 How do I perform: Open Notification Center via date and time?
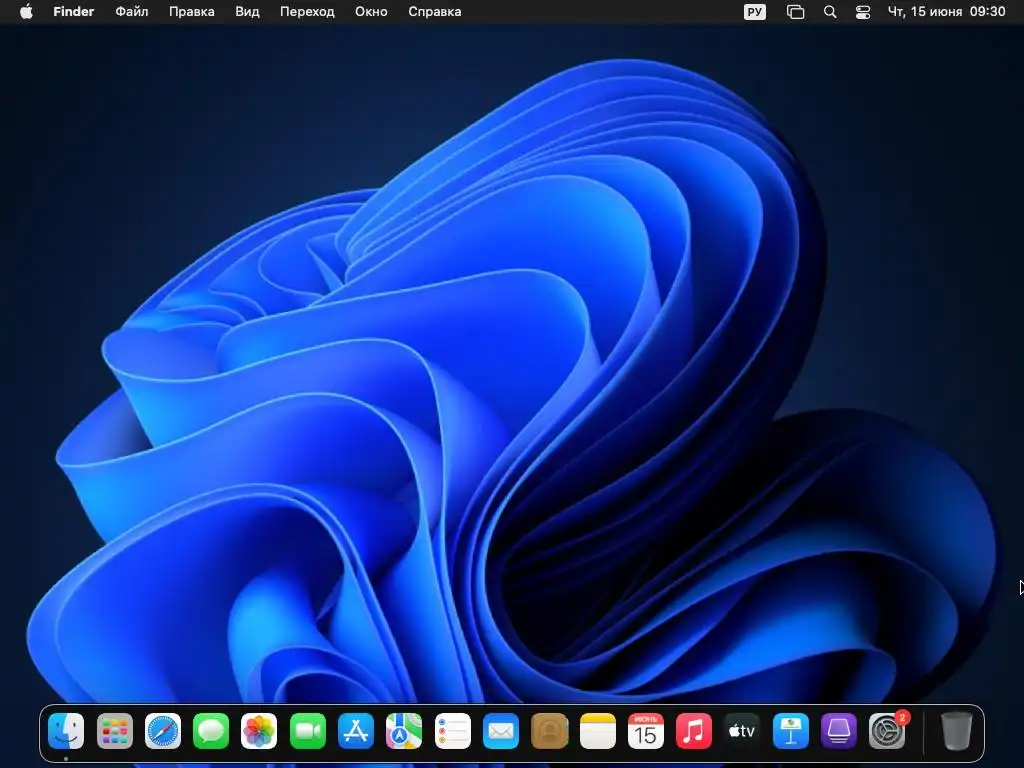tap(946, 12)
